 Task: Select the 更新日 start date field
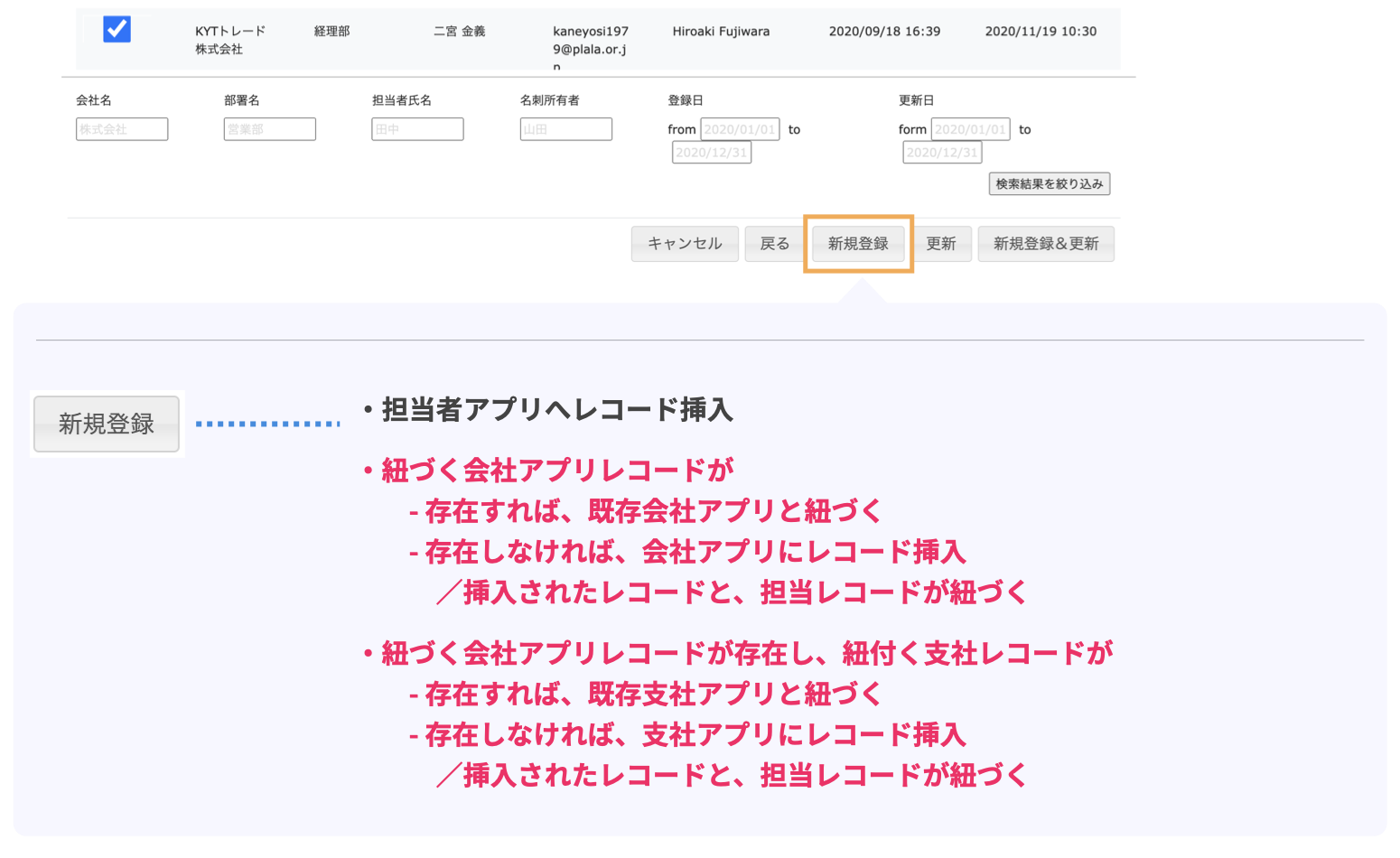(x=970, y=129)
